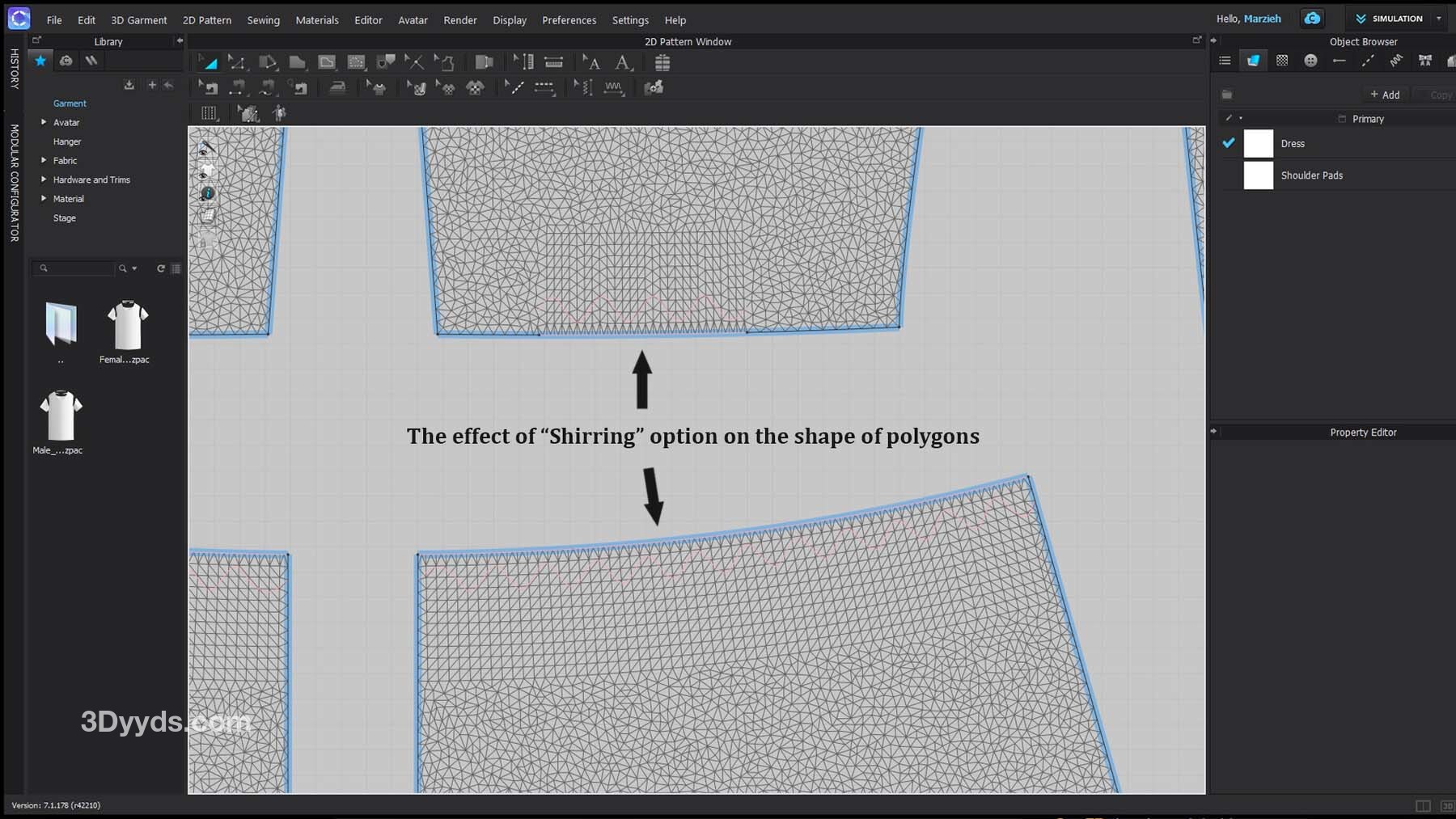Select the Edit Text tool with cursor

click(x=590, y=62)
